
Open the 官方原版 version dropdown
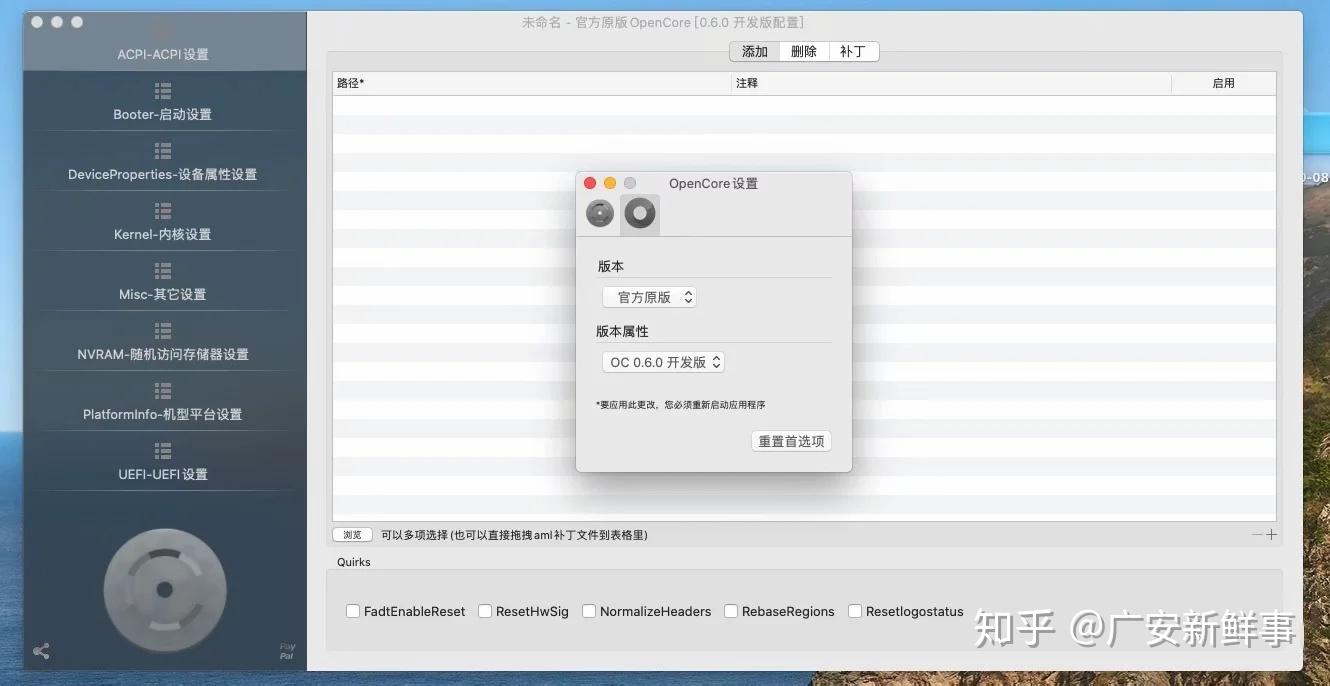pyautogui.click(x=649, y=296)
